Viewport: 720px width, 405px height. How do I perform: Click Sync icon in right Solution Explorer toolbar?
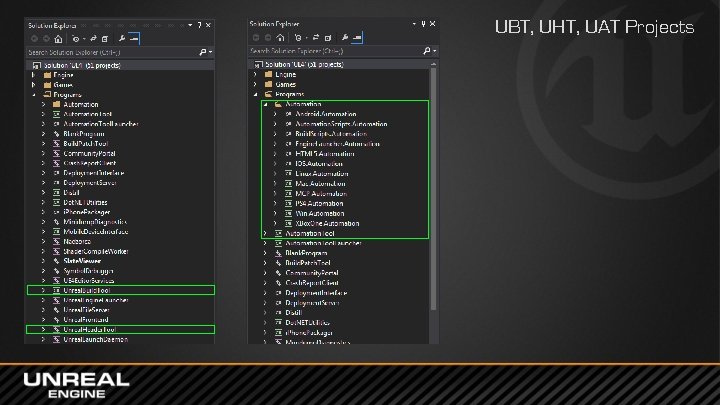315,38
